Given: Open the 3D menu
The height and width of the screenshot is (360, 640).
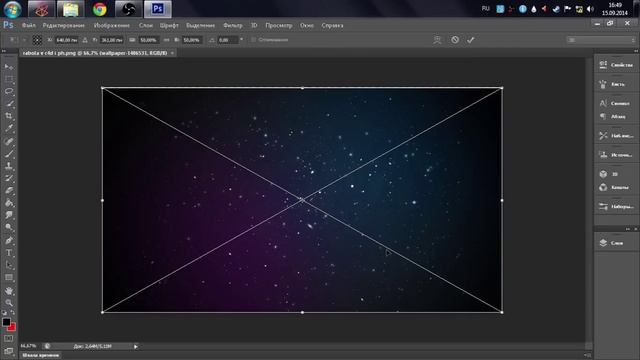Looking at the screenshot, I should (x=254, y=25).
